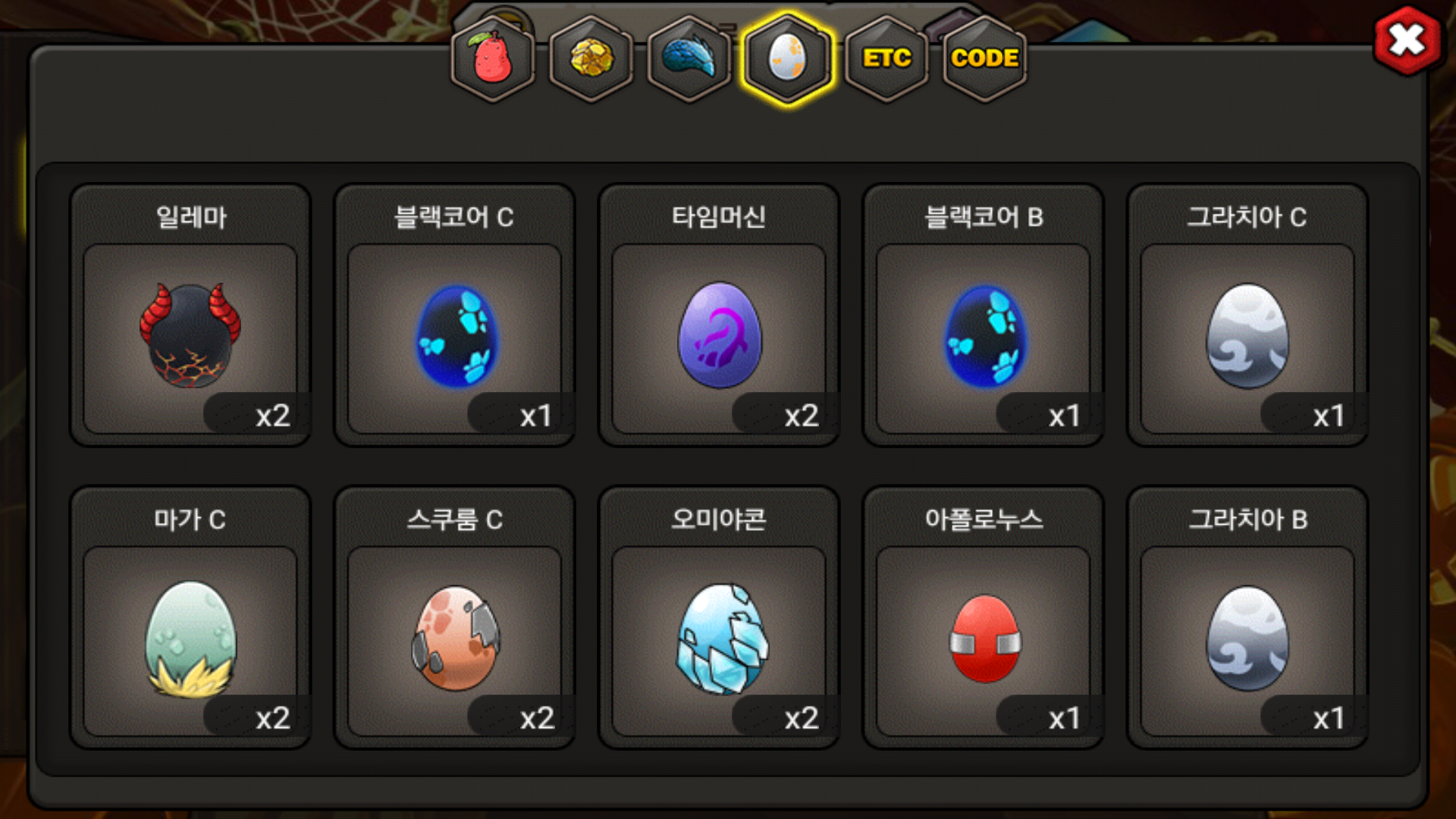
Task: Click the 타임머신 item name label
Action: pyautogui.click(x=718, y=217)
